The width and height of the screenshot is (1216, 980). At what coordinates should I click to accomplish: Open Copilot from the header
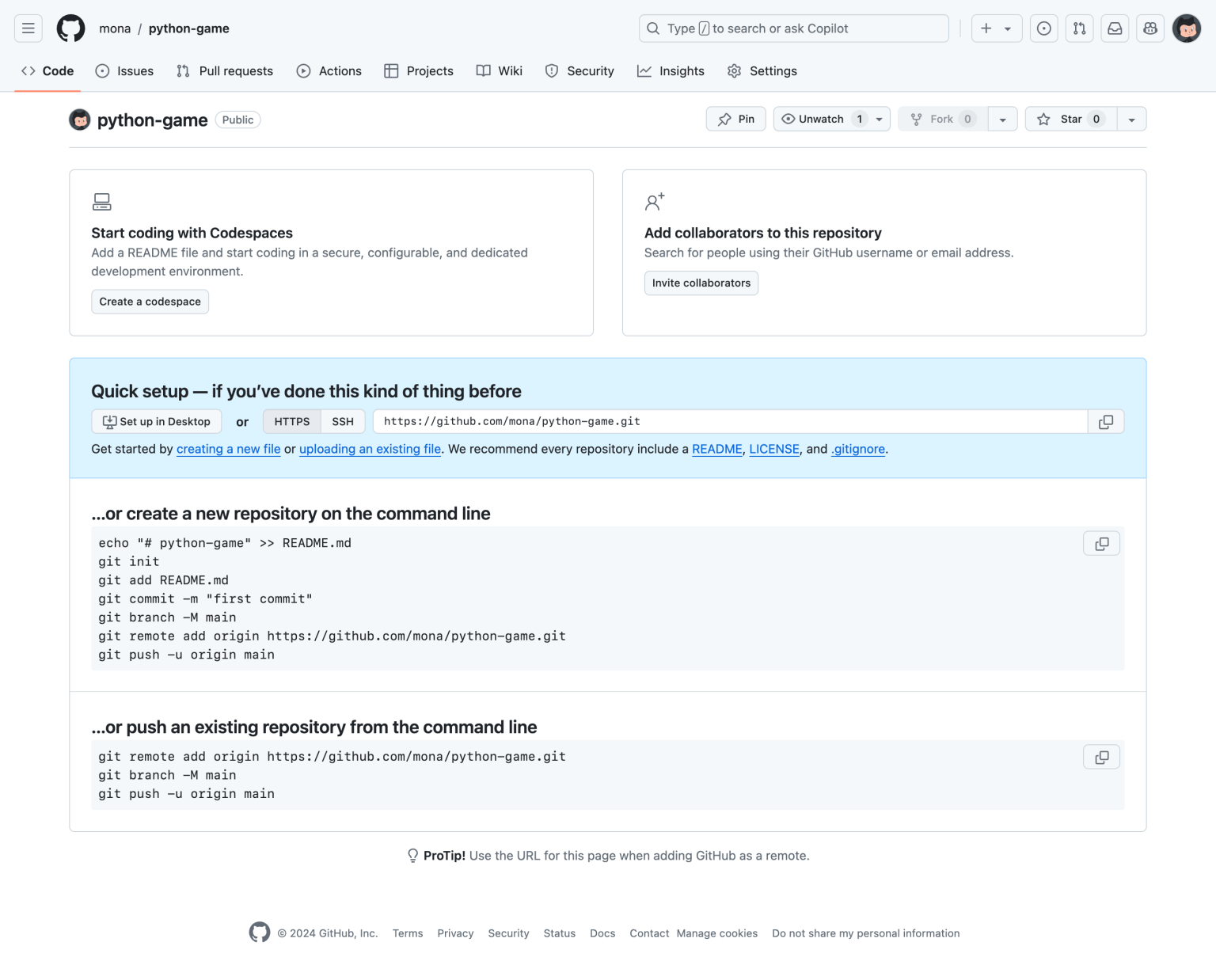pos(1149,28)
